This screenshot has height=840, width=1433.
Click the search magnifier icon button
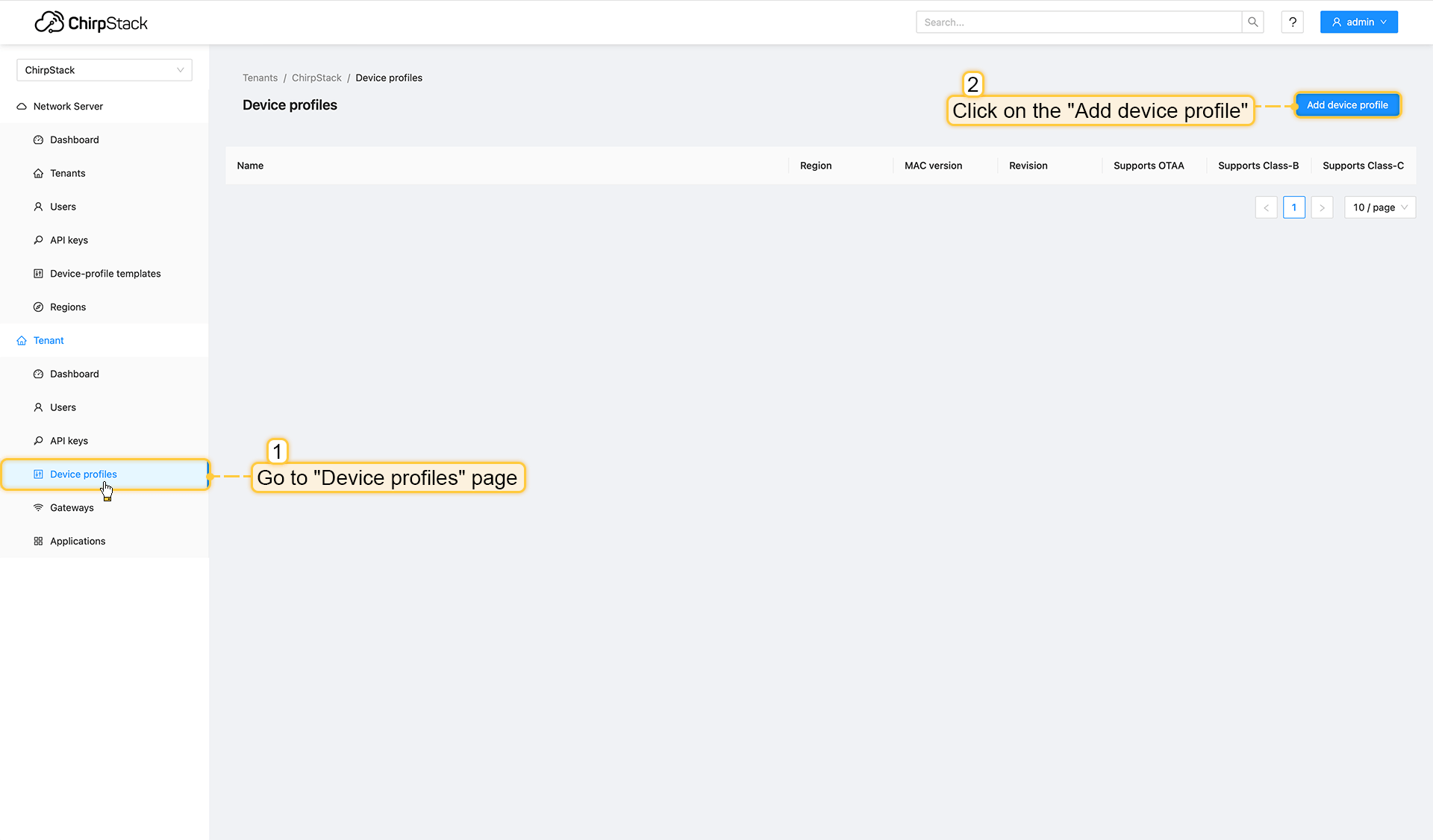[1252, 22]
